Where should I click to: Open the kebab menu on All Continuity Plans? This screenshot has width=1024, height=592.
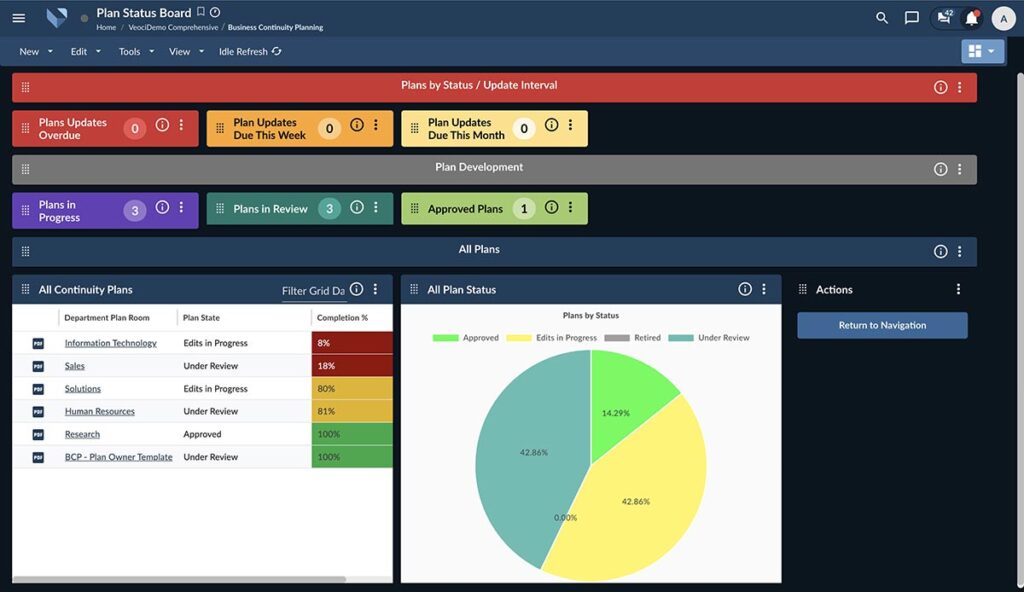(375, 288)
